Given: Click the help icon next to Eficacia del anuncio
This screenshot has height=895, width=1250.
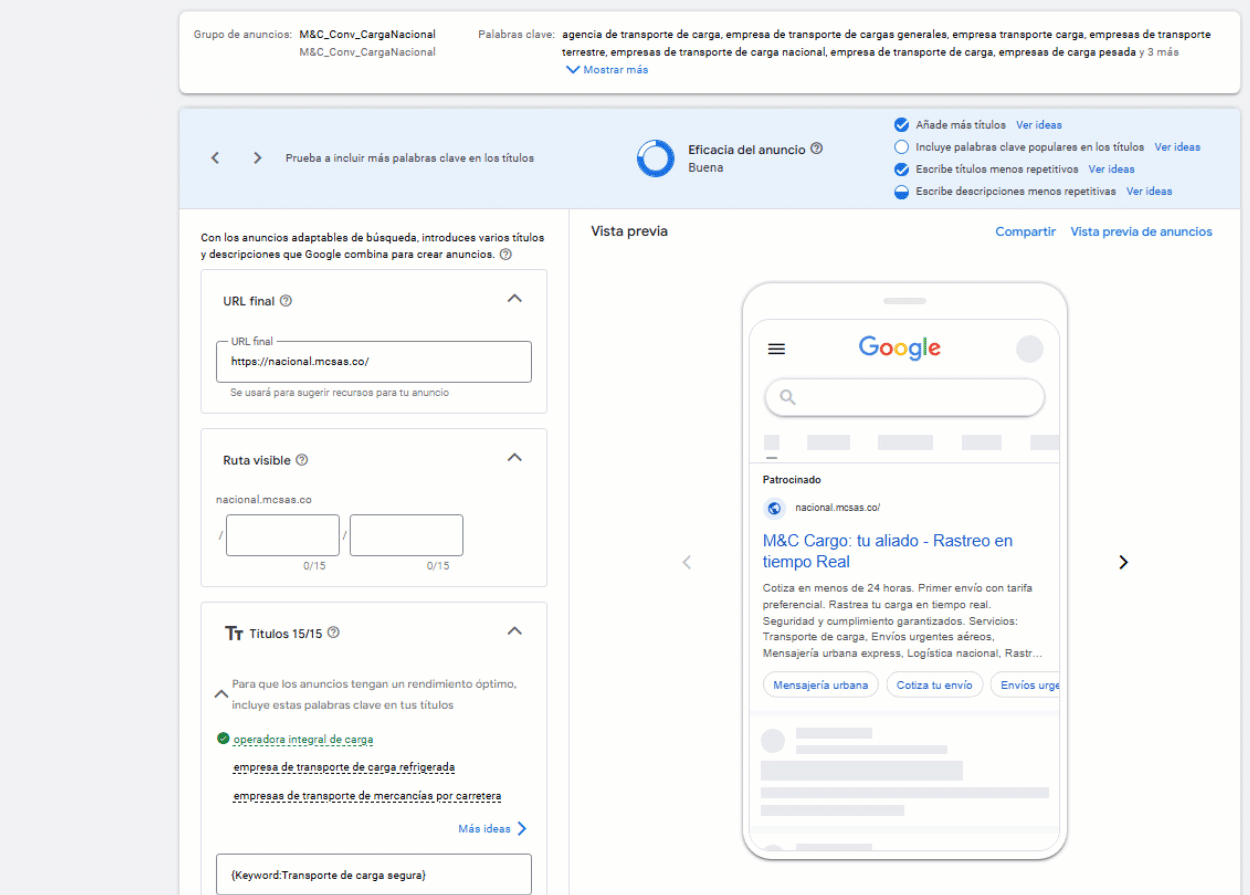Looking at the screenshot, I should coord(816,149).
